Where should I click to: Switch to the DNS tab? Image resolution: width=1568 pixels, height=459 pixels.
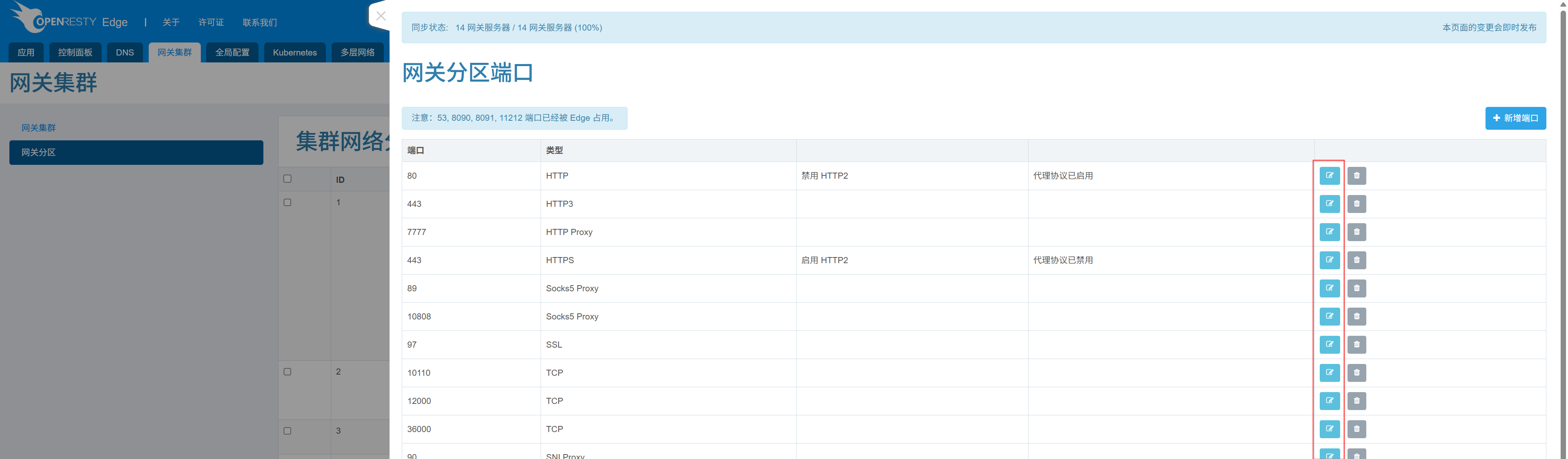125,52
